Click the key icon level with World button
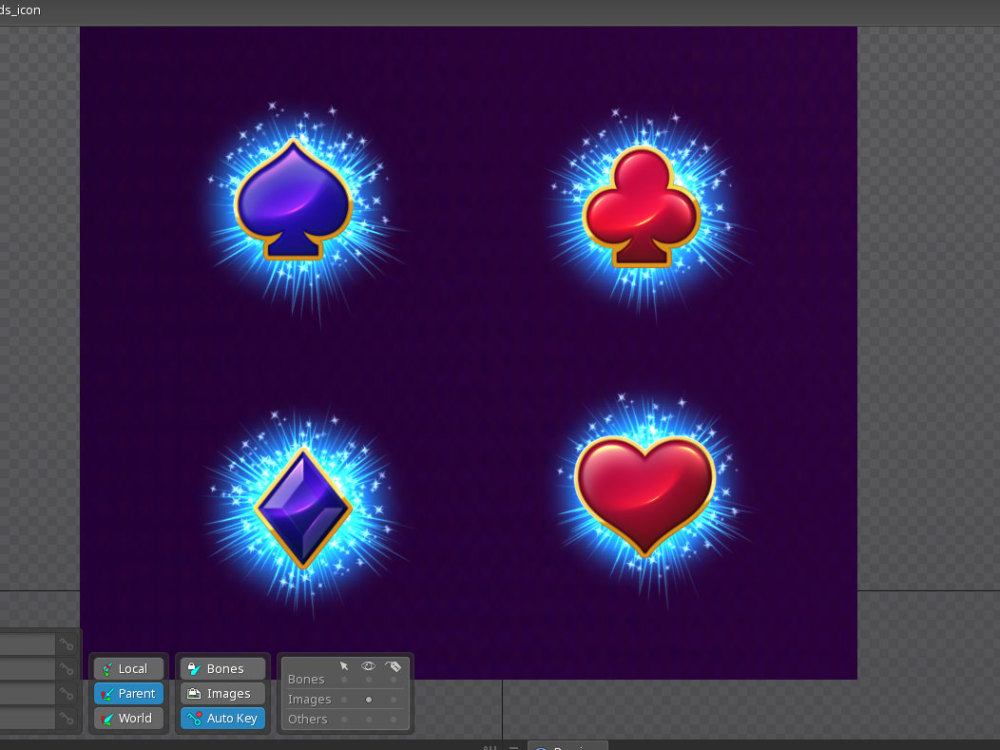Viewport: 1000px width, 750px height. click(66, 718)
